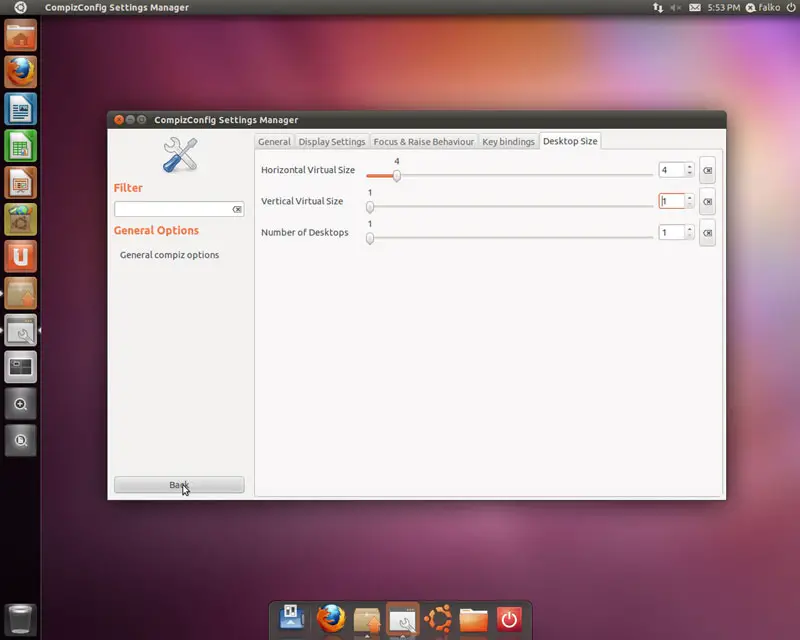The height and width of the screenshot is (640, 800).
Task: Click the Horizontal Virtual Size value box
Action: click(x=671, y=170)
